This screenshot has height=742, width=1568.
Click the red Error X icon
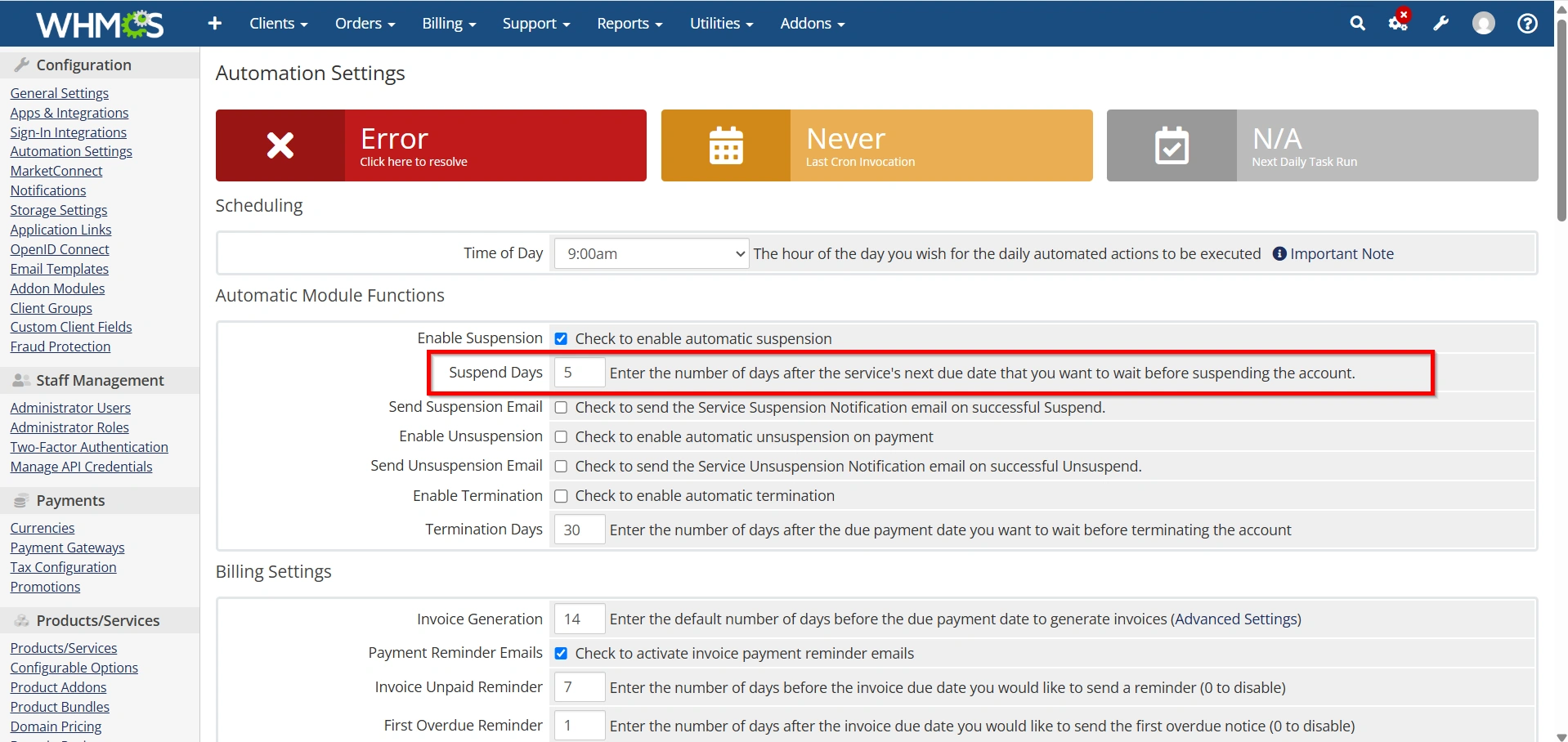[x=280, y=145]
